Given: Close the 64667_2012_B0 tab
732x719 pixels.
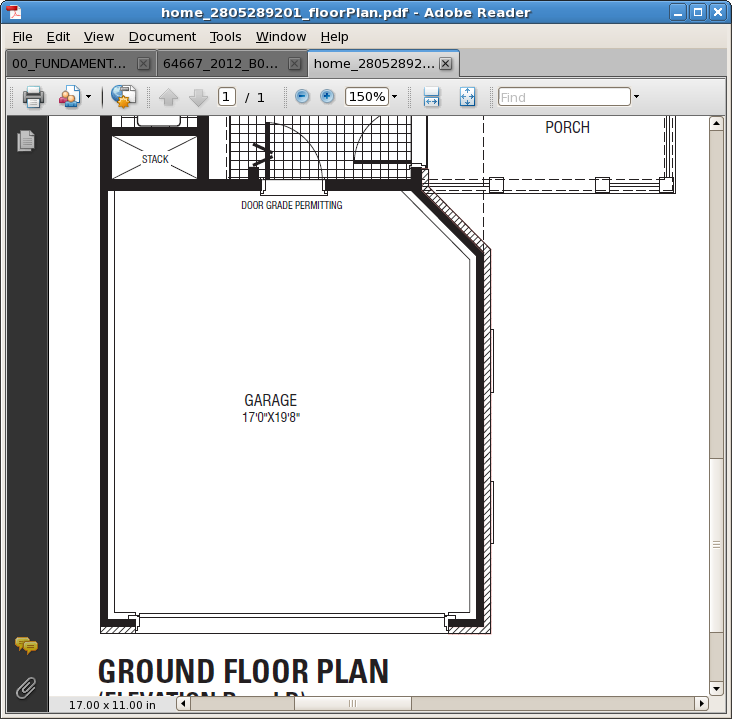Looking at the screenshot, I should pos(295,64).
